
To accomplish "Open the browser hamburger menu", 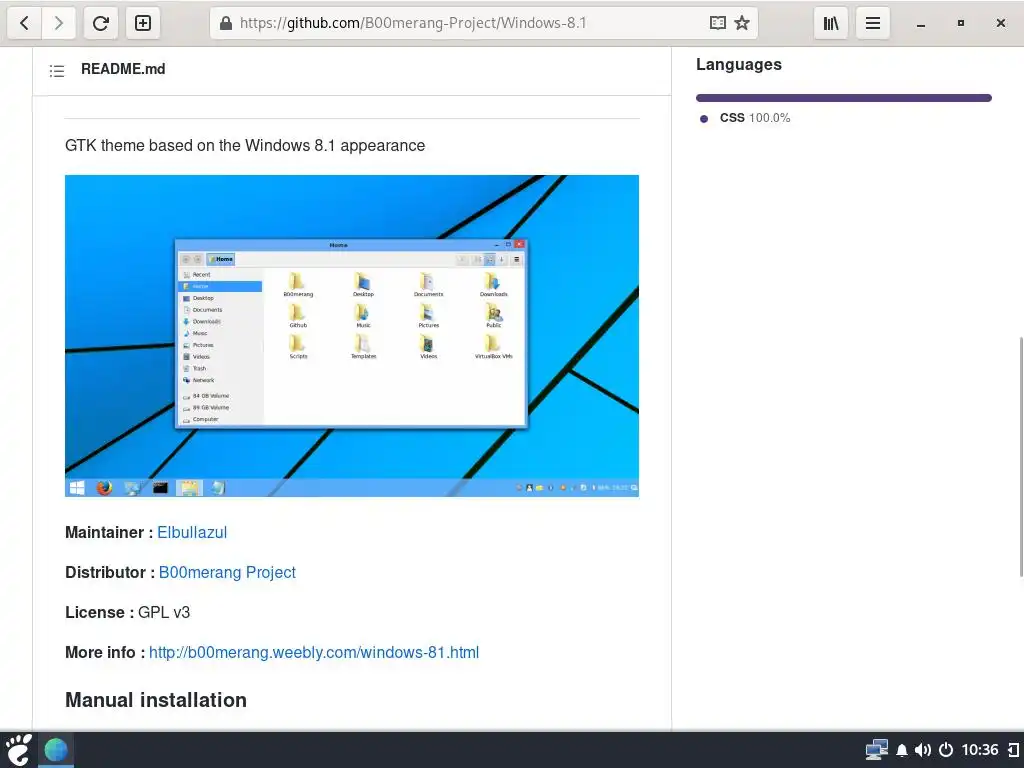I will 872,24.
